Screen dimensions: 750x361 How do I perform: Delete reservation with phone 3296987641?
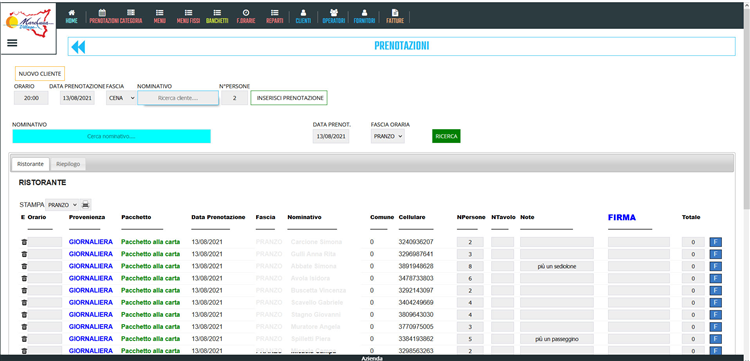click(x=24, y=254)
